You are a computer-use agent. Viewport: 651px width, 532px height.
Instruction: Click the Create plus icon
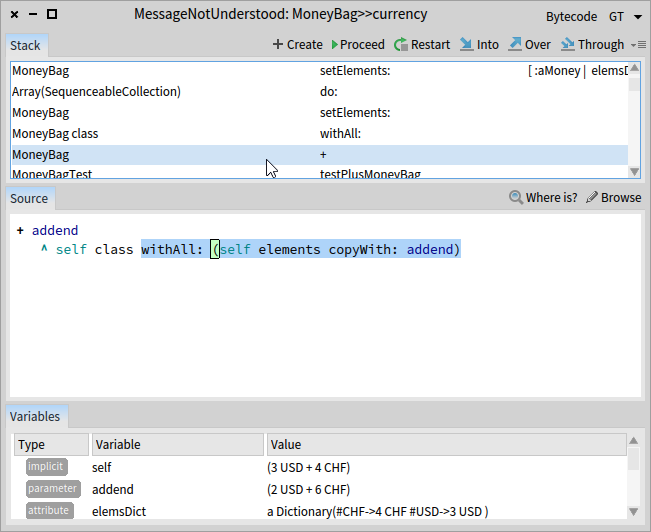coord(277,44)
